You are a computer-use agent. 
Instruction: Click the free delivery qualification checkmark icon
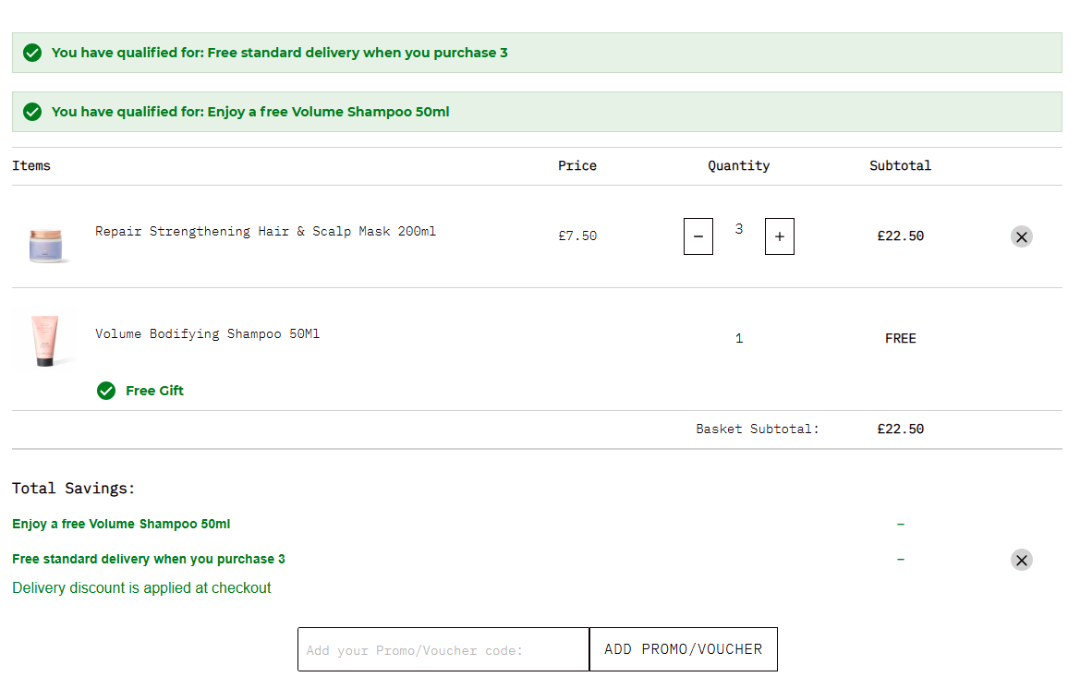[32, 53]
